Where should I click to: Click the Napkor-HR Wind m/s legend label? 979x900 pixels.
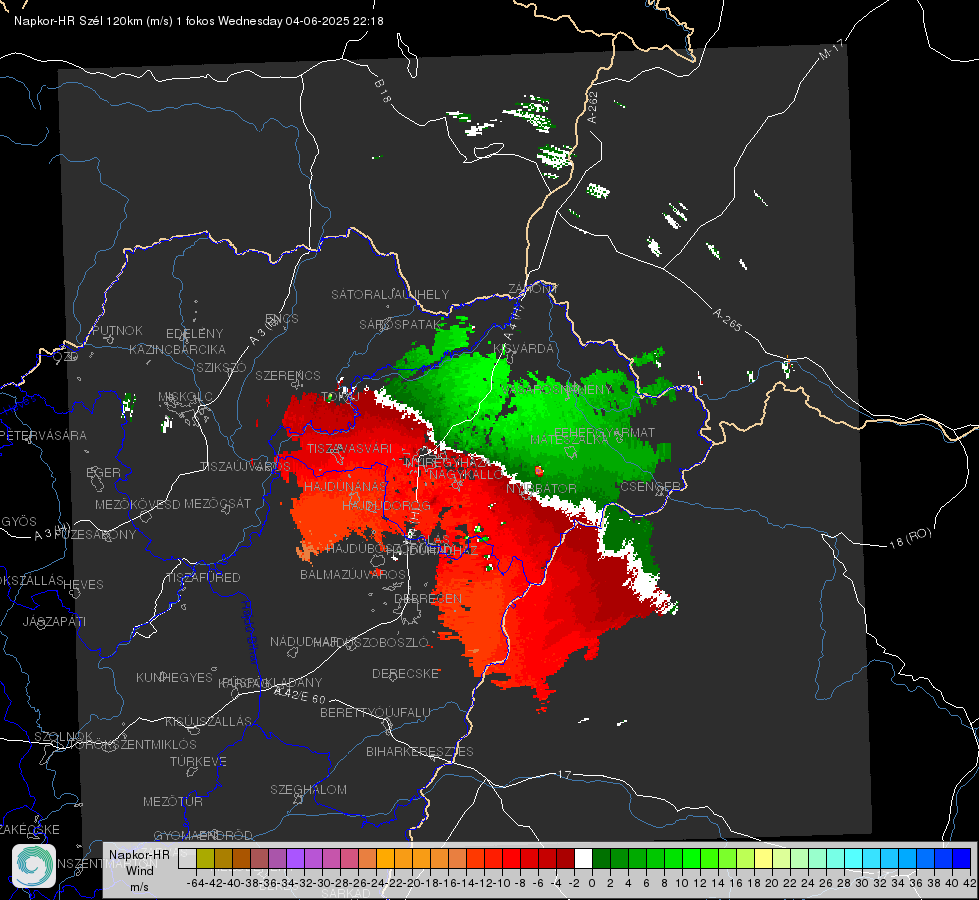point(139,870)
